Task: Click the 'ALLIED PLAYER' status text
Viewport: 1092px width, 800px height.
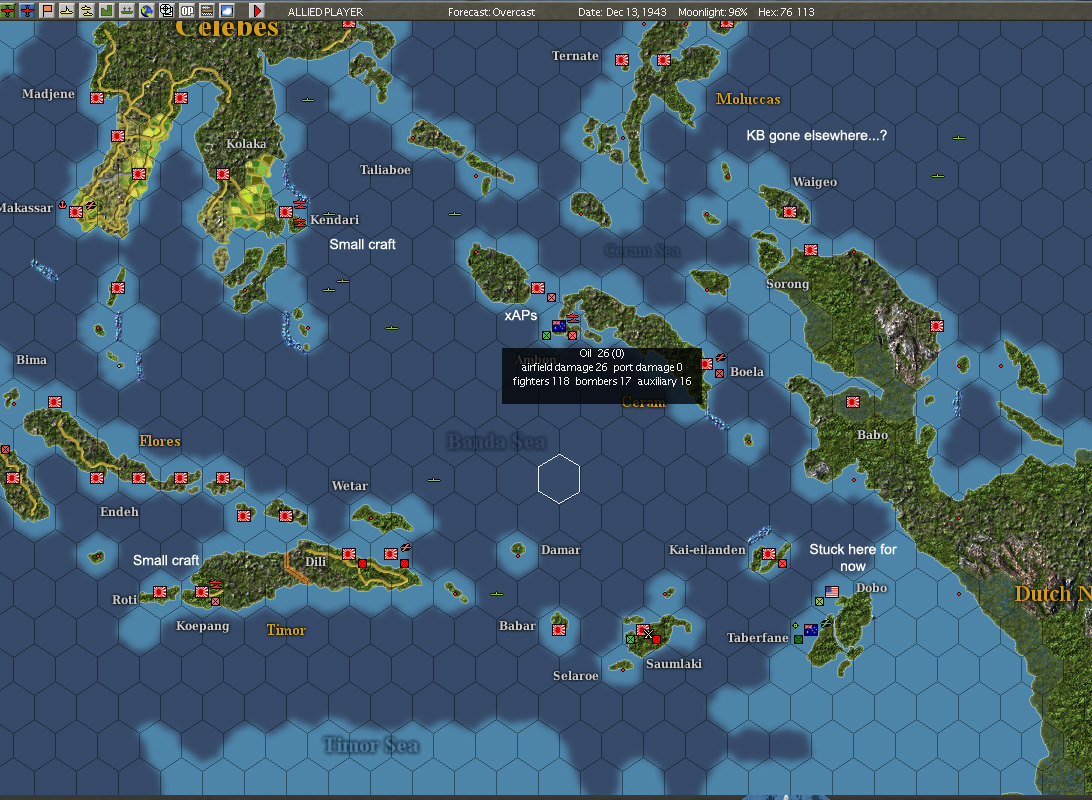Action: coord(325,12)
